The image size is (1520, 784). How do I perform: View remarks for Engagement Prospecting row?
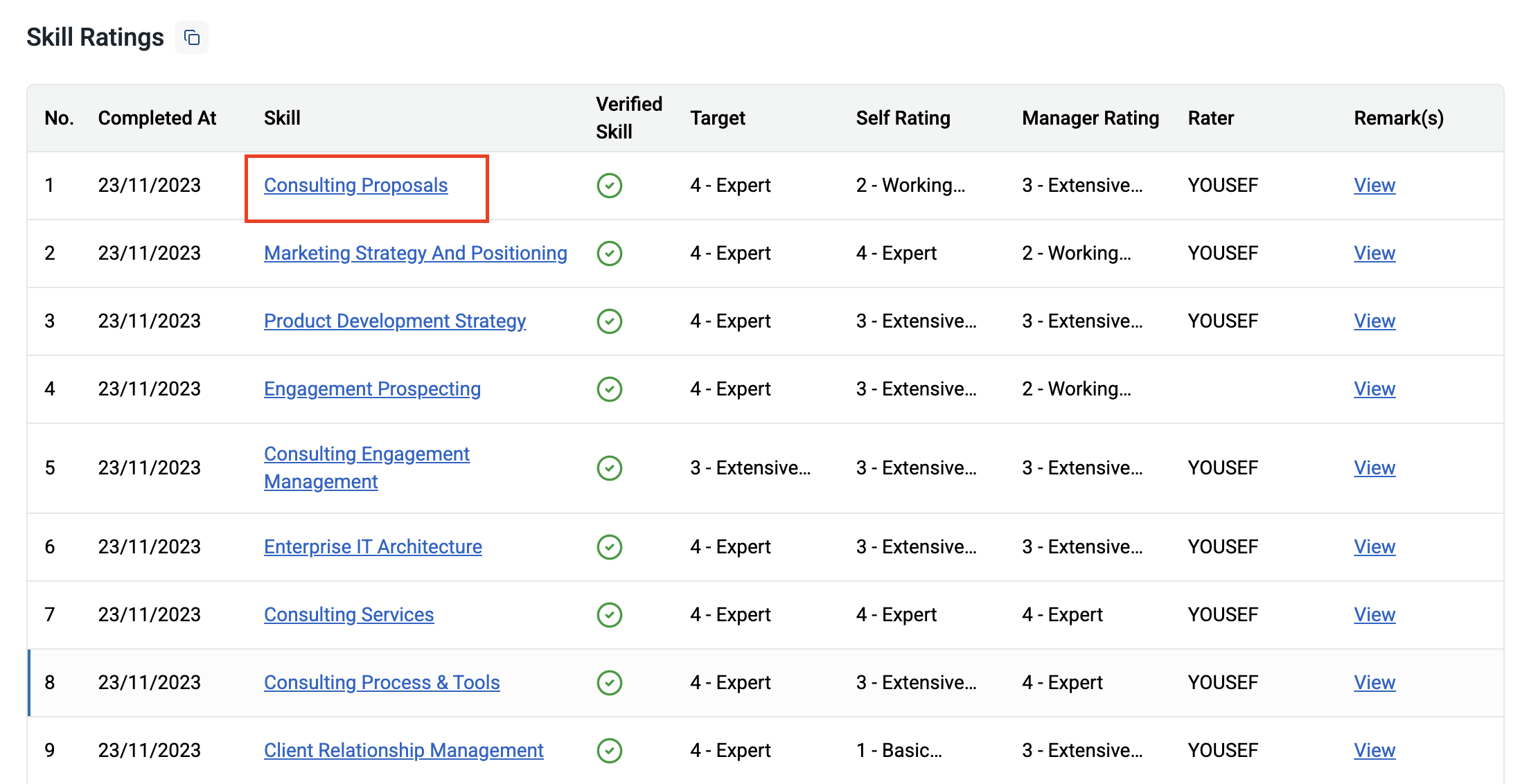[1374, 389]
